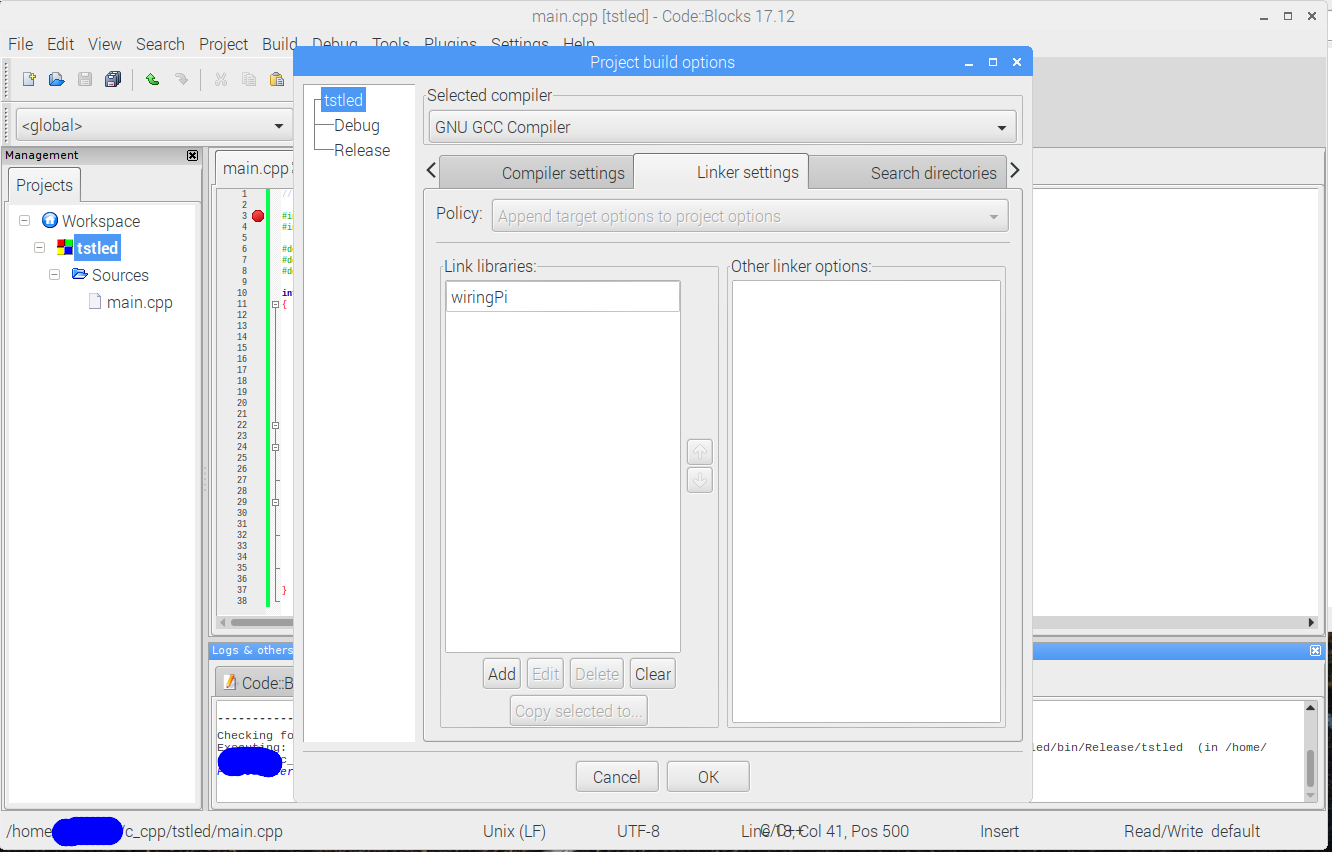
Task: Switch to the Compiler settings tab
Action: click(537, 172)
